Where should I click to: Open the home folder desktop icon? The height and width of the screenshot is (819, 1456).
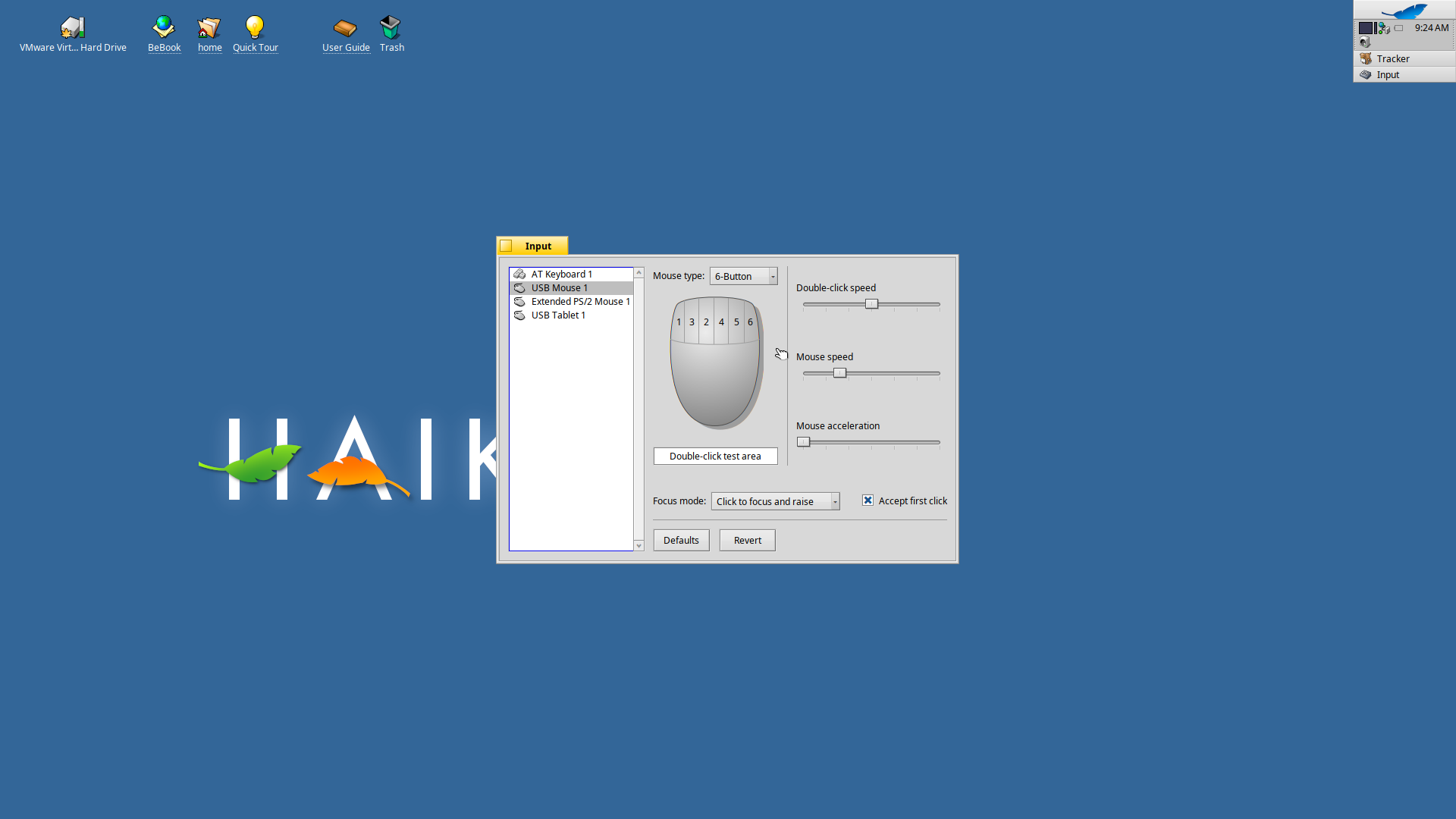pos(209,27)
